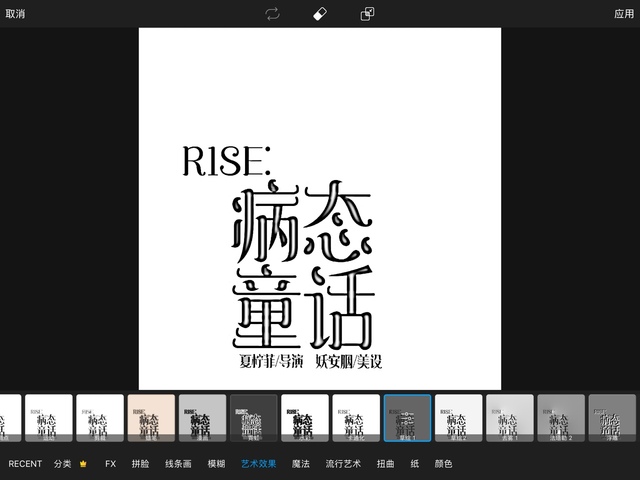Switch to 流行艺术 pop art tab
This screenshot has height=480, width=640.
click(x=343, y=464)
